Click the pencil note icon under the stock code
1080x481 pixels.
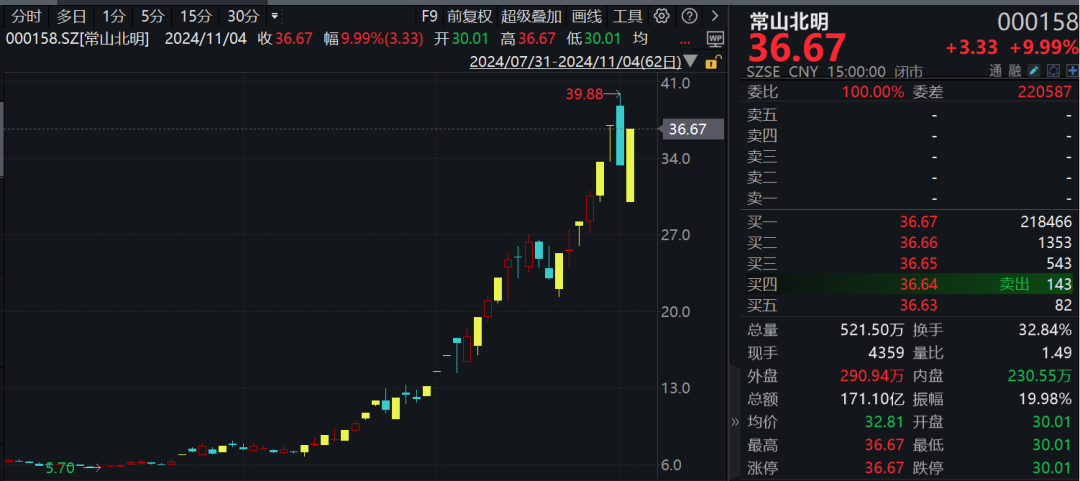coord(1034,70)
